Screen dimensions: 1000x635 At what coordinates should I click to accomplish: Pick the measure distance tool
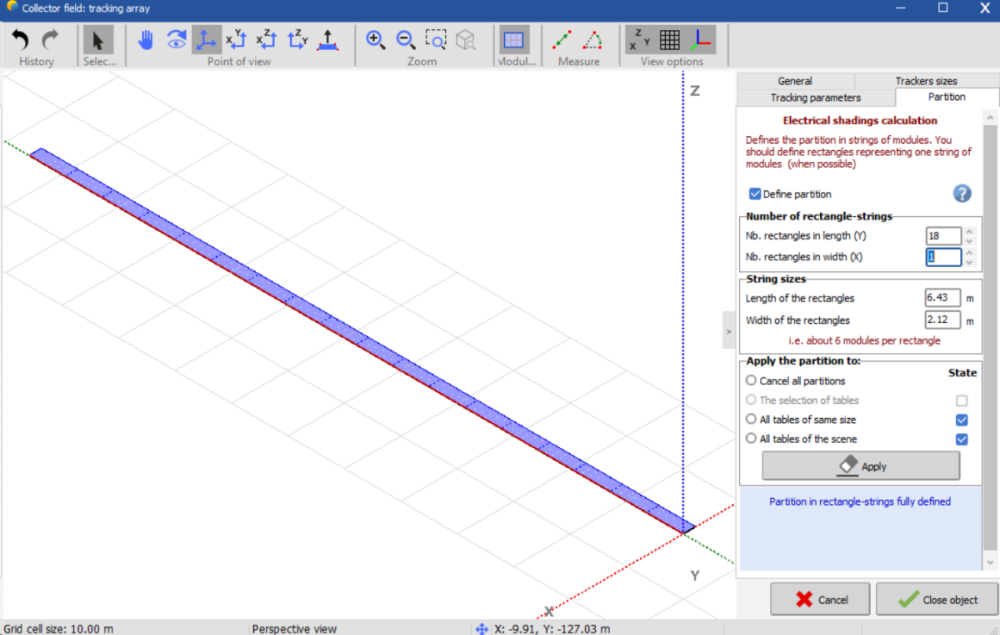pos(562,40)
